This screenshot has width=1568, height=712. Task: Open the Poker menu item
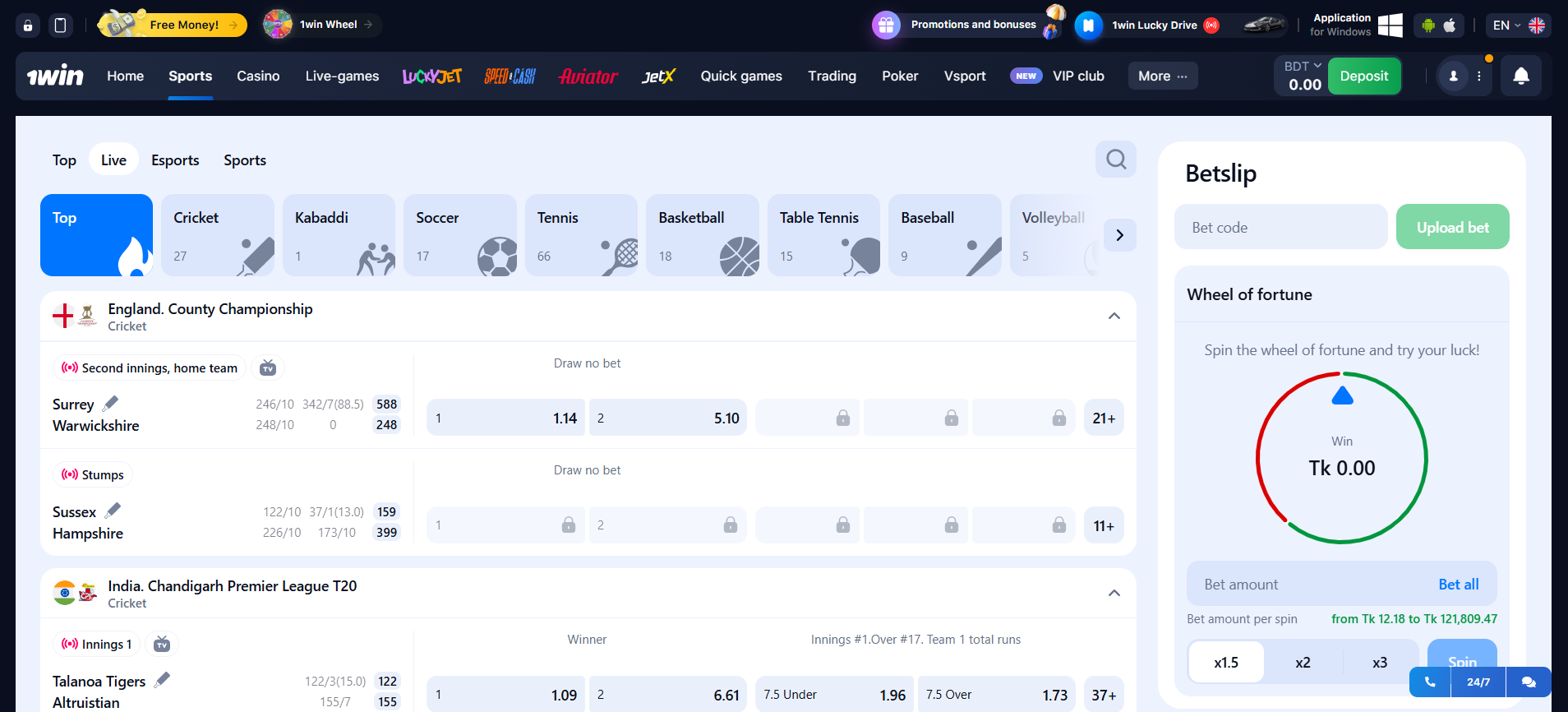point(900,76)
